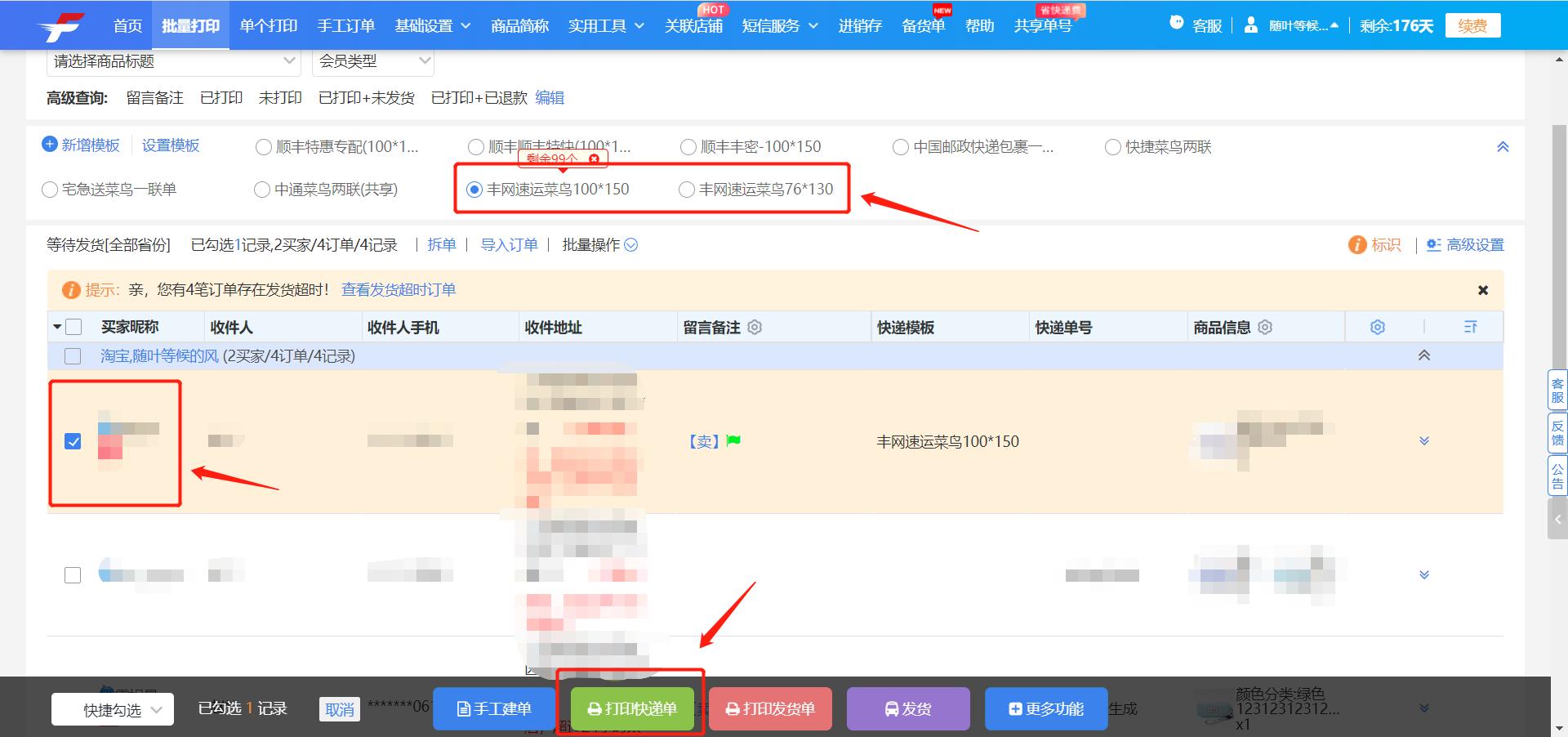The height and width of the screenshot is (737, 1568).
Task: Open 高级设置 settings icon
Action: (1433, 245)
